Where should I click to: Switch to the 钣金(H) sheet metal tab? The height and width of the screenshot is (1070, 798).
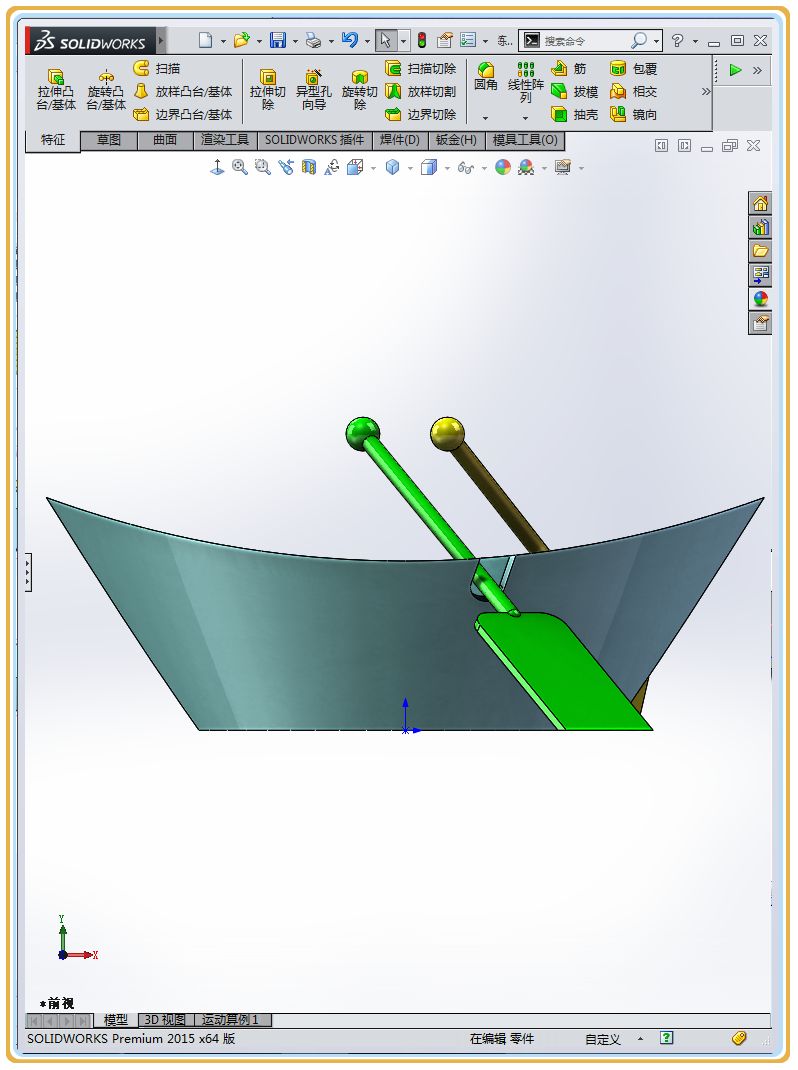click(456, 140)
